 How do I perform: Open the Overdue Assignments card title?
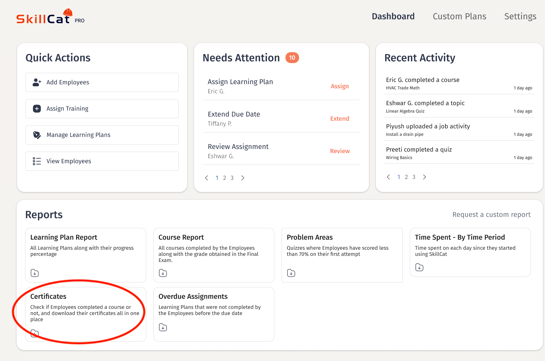point(193,296)
